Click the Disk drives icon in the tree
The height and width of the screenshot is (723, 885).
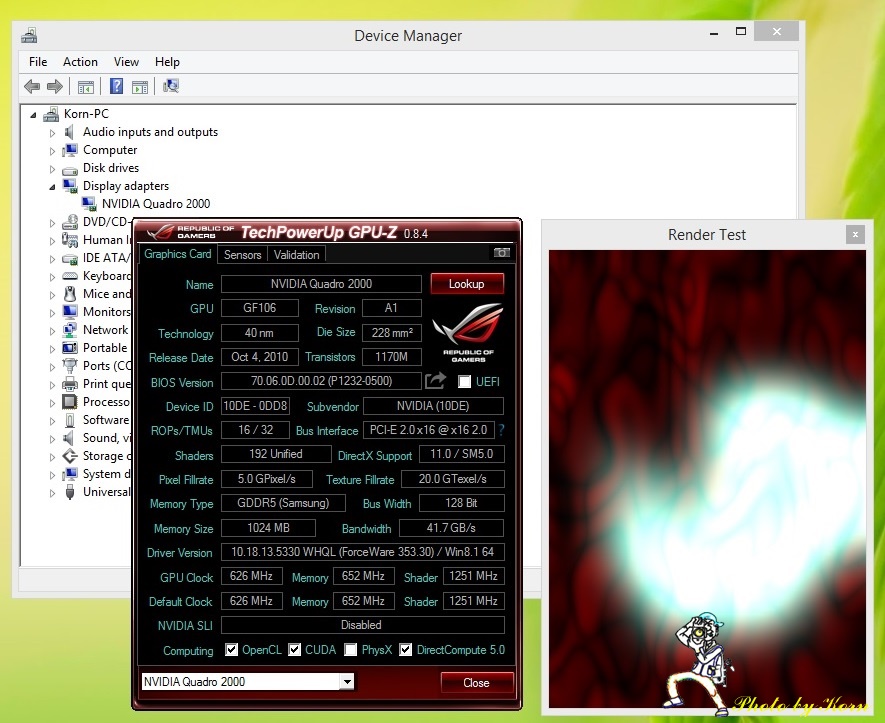[x=69, y=169]
